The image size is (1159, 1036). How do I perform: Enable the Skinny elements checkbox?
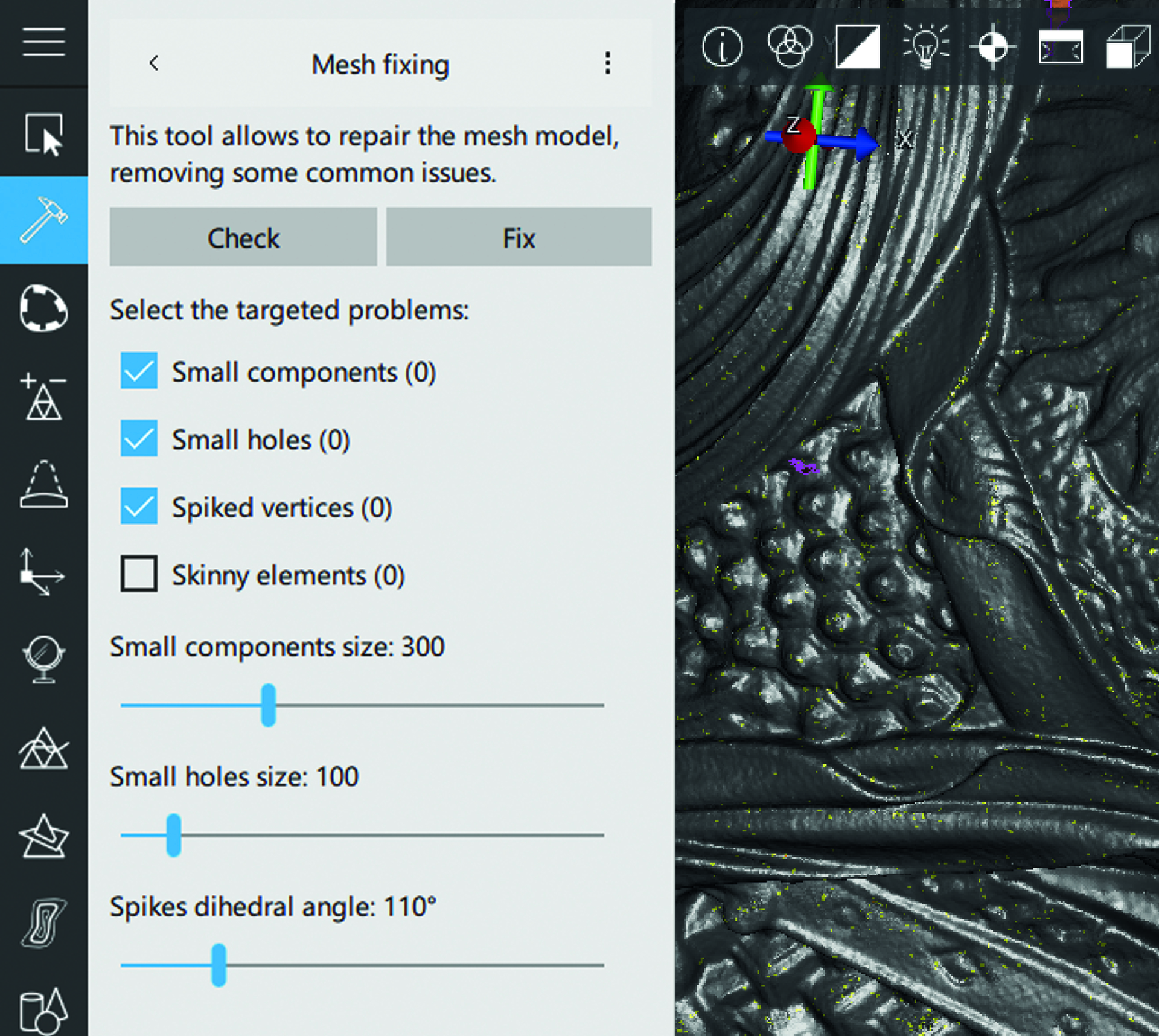coord(139,574)
